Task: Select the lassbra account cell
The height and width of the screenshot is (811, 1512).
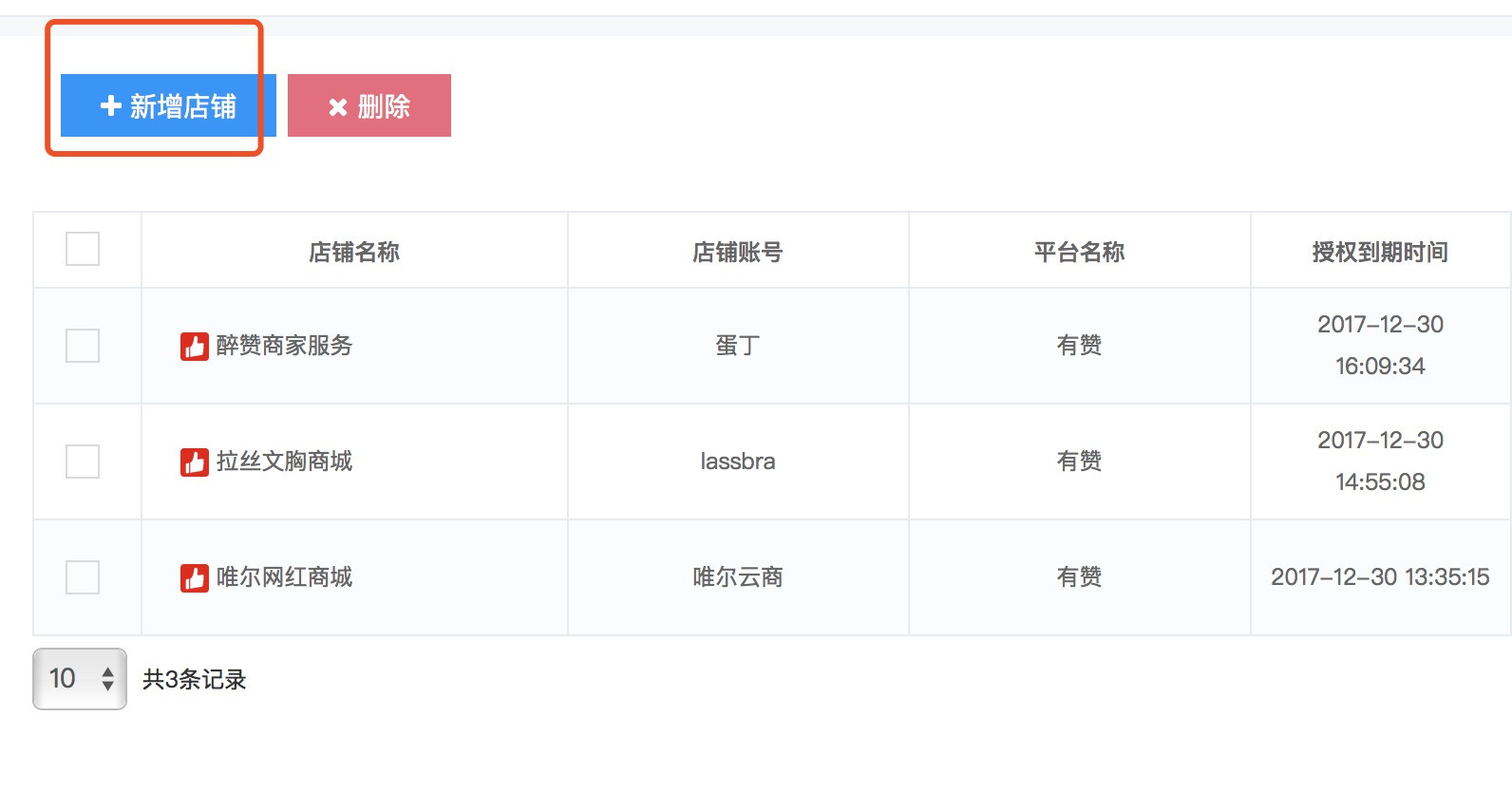Action: coord(738,462)
